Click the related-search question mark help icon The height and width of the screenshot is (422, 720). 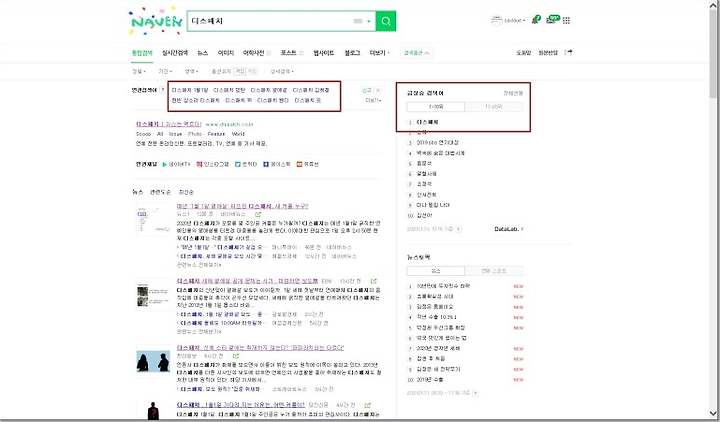coord(163,90)
